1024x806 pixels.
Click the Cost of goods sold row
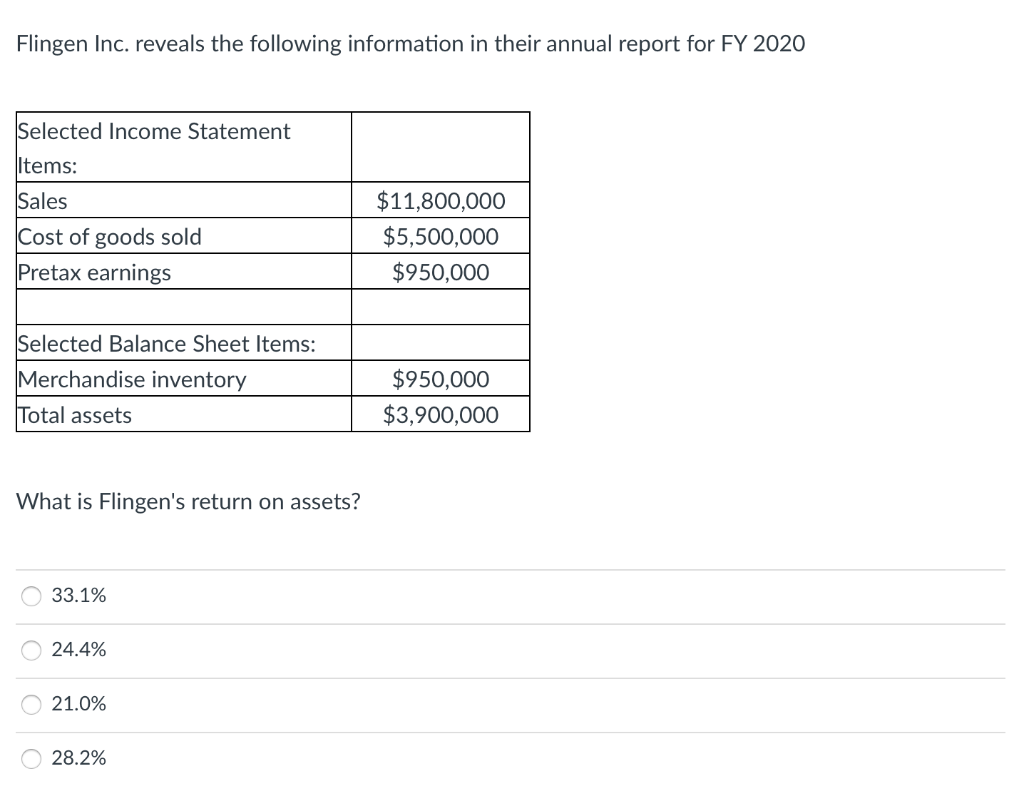point(110,237)
